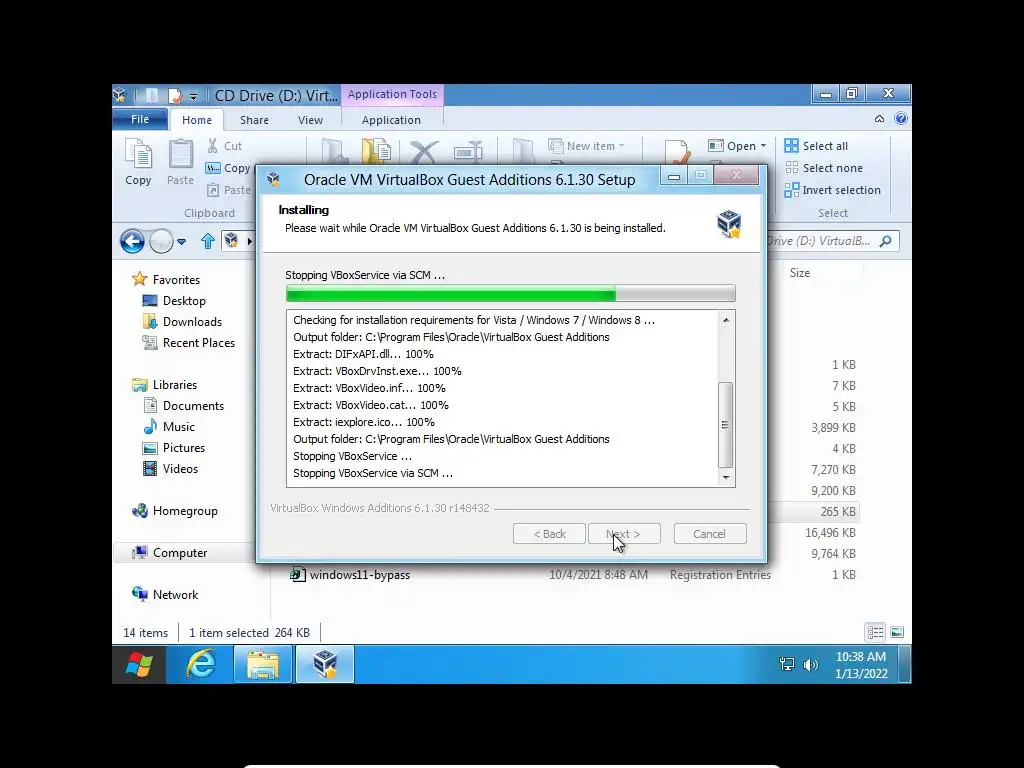Click the volume speaker tray icon
The height and width of the screenshot is (768, 1024).
[810, 665]
